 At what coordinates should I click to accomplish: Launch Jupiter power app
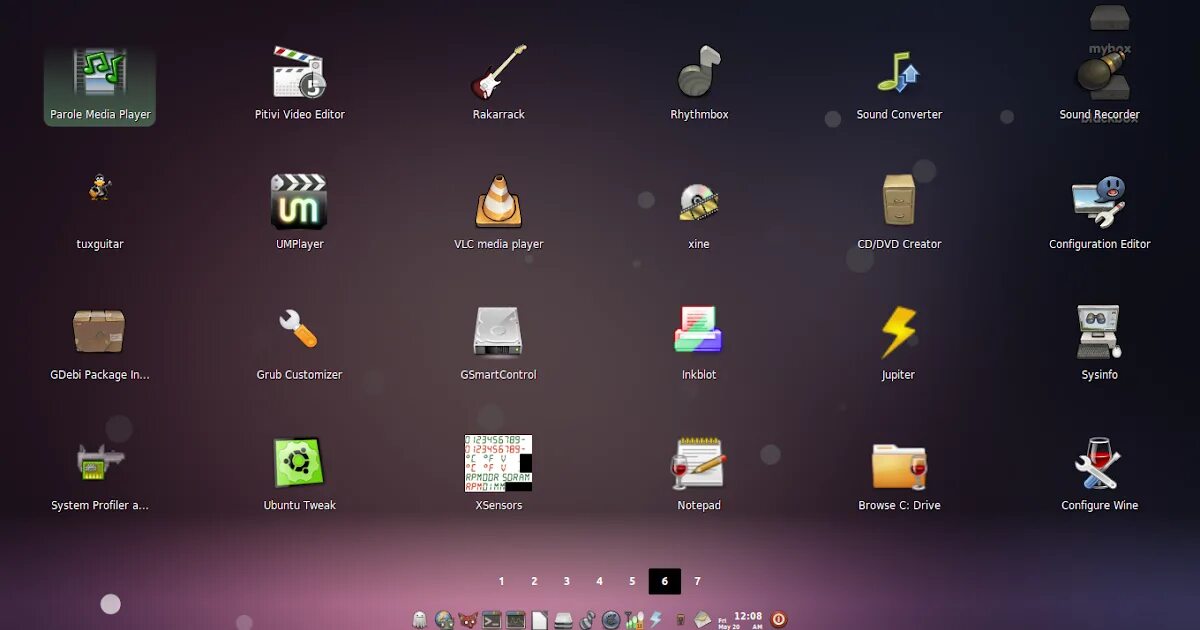(899, 344)
